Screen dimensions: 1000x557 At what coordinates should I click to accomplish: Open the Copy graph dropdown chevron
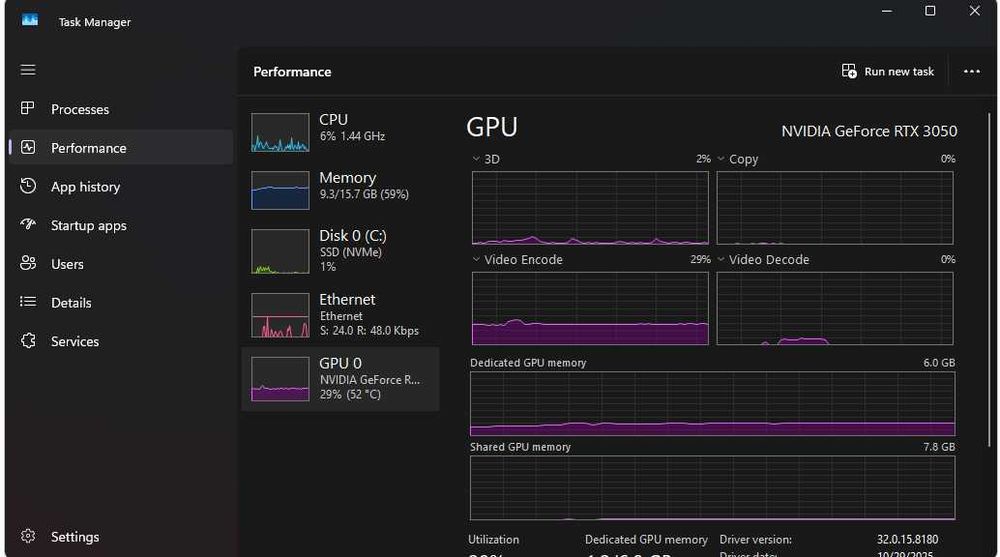721,159
